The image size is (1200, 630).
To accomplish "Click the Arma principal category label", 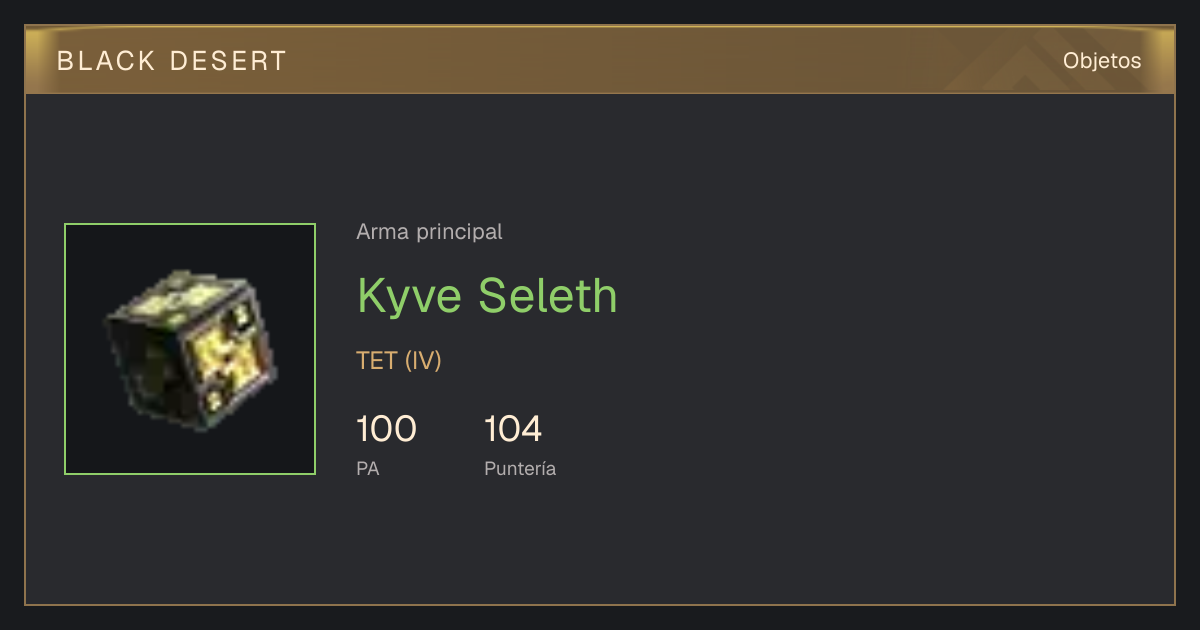I will coord(429,232).
